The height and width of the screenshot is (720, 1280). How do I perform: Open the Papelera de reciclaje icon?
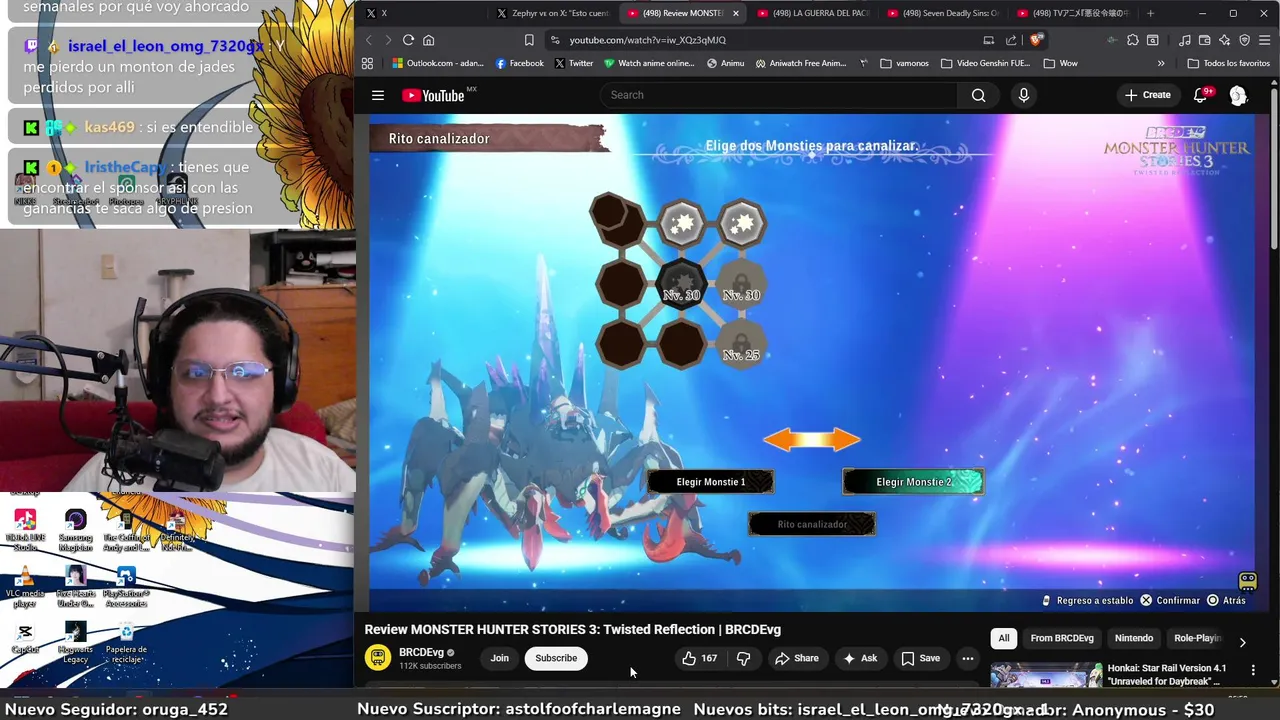pyautogui.click(x=126, y=643)
